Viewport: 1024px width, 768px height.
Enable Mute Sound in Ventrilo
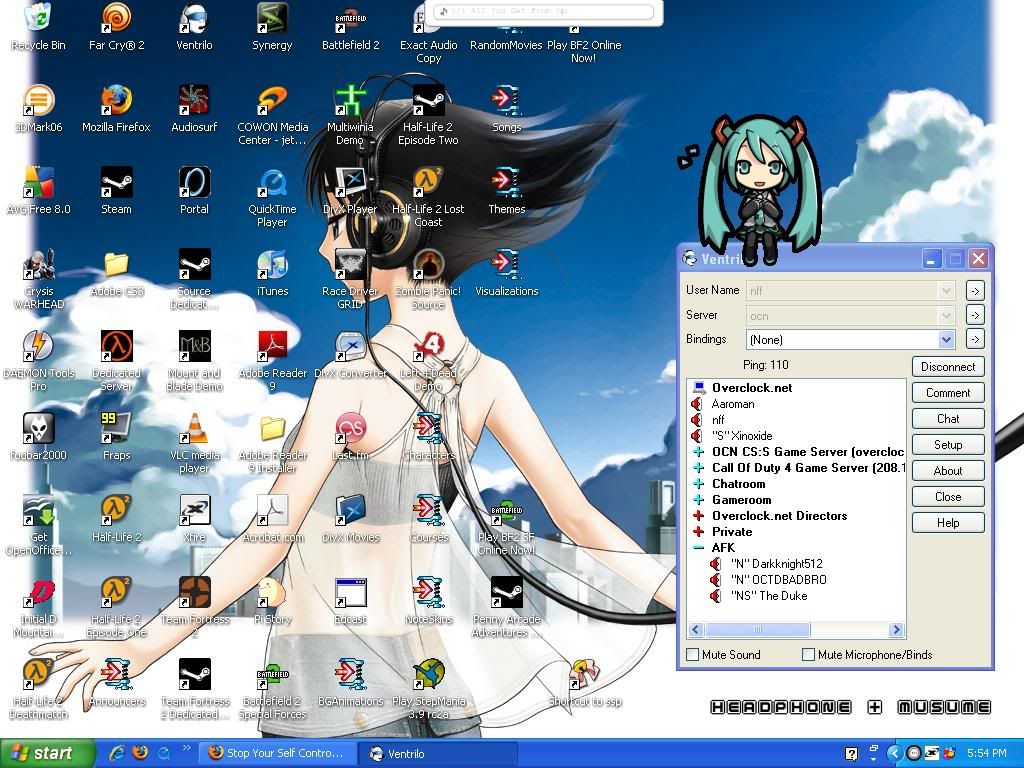691,654
